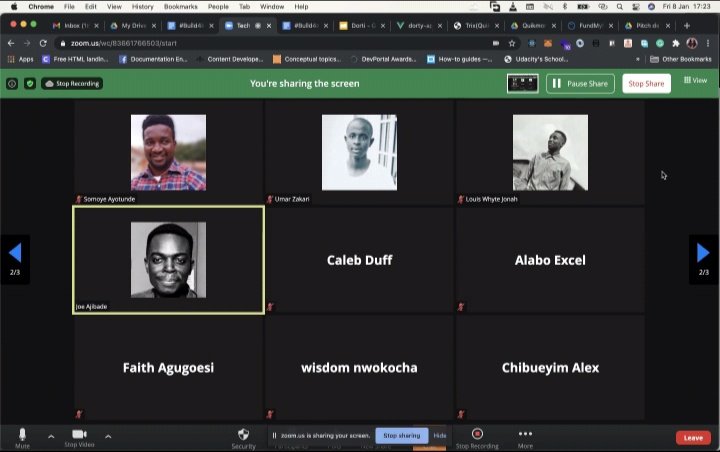Open Documentation En bookmark

point(153,59)
